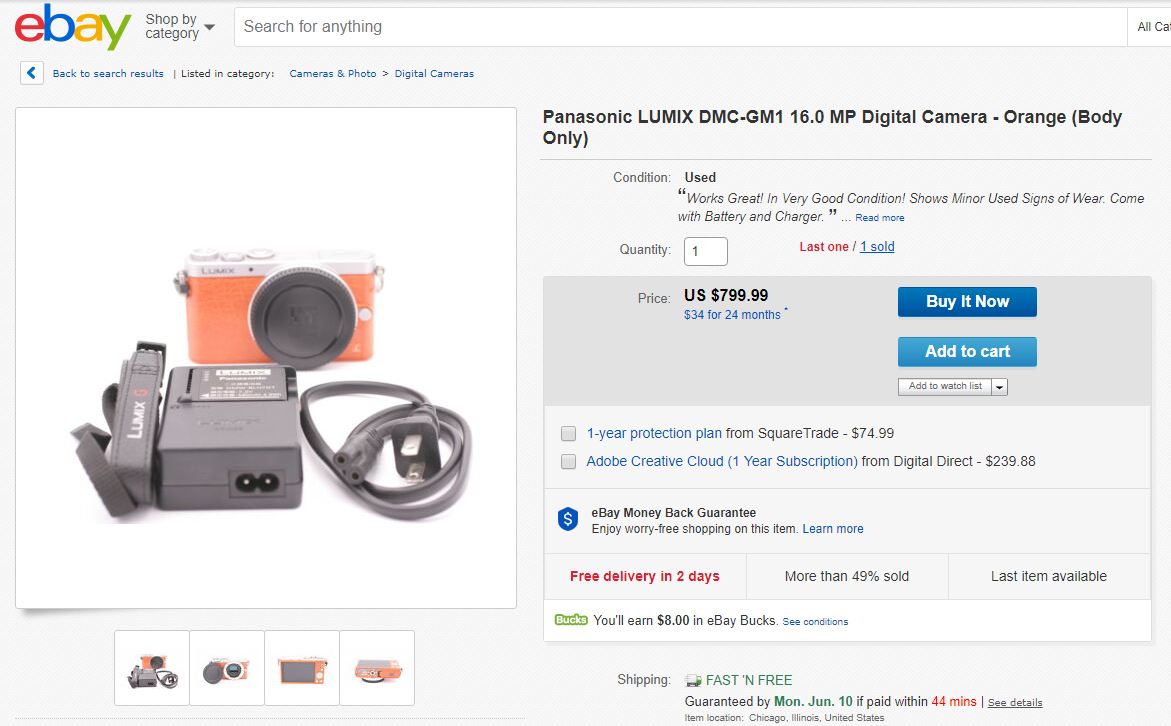
Task: Expand the Shop by category dropdown
Action: (180, 27)
